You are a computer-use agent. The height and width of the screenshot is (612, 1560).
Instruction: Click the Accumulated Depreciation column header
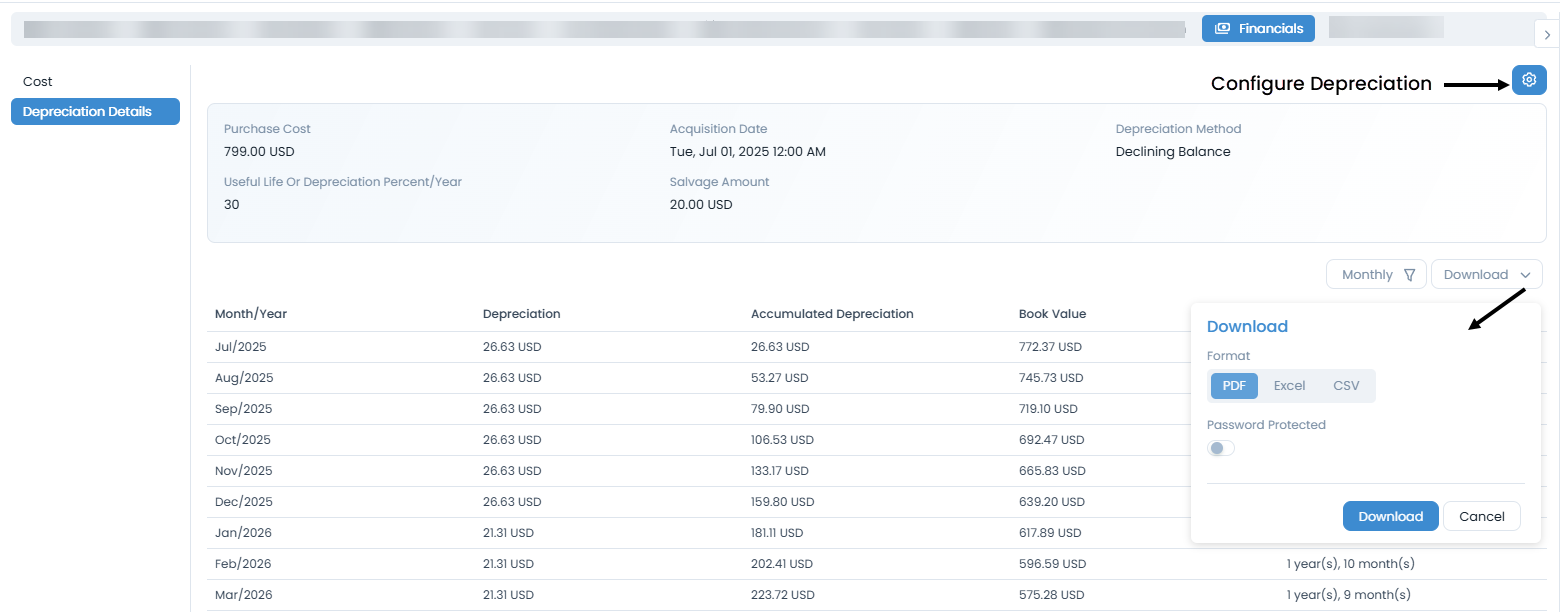tap(832, 313)
